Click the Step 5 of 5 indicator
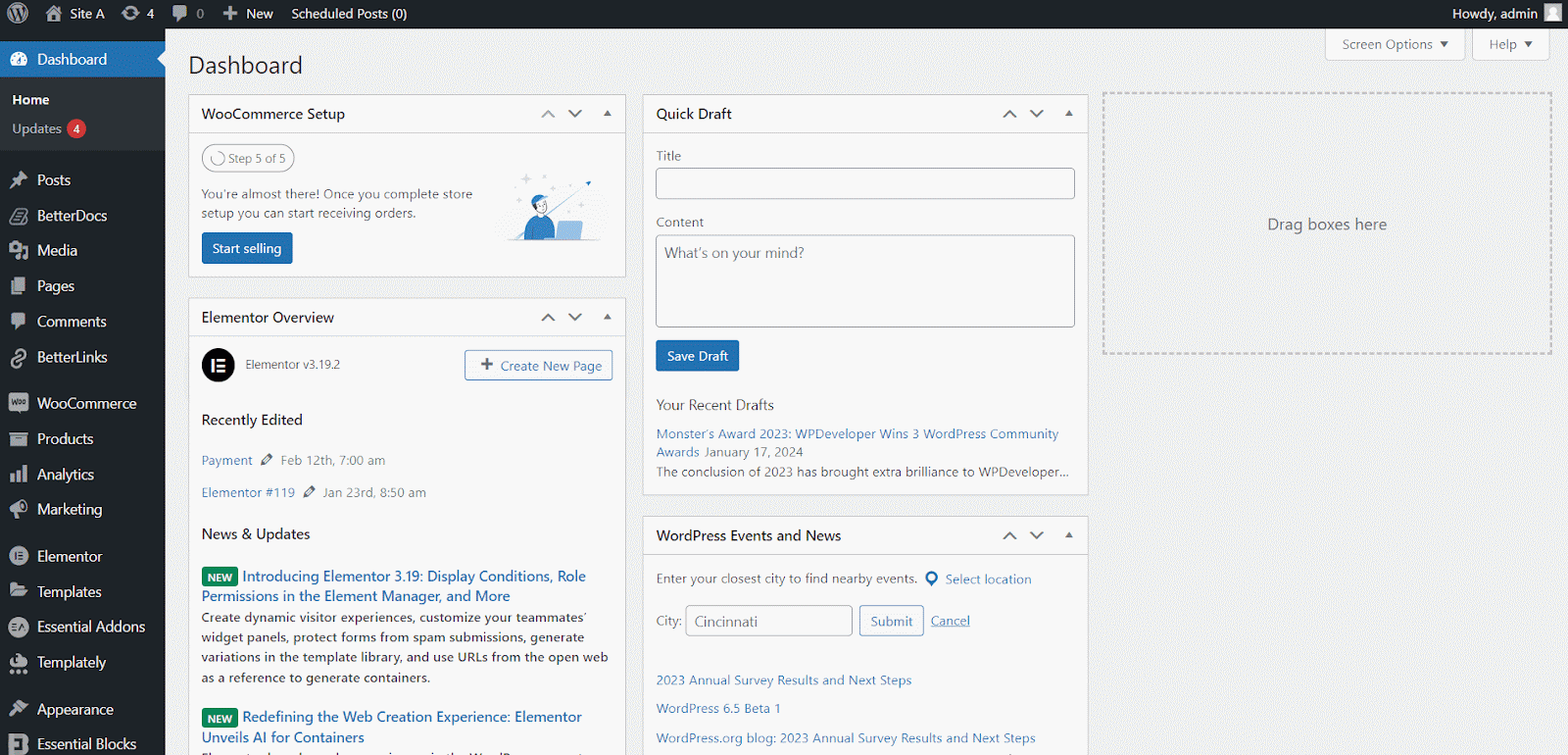Image resolution: width=1568 pixels, height=755 pixels. click(248, 158)
